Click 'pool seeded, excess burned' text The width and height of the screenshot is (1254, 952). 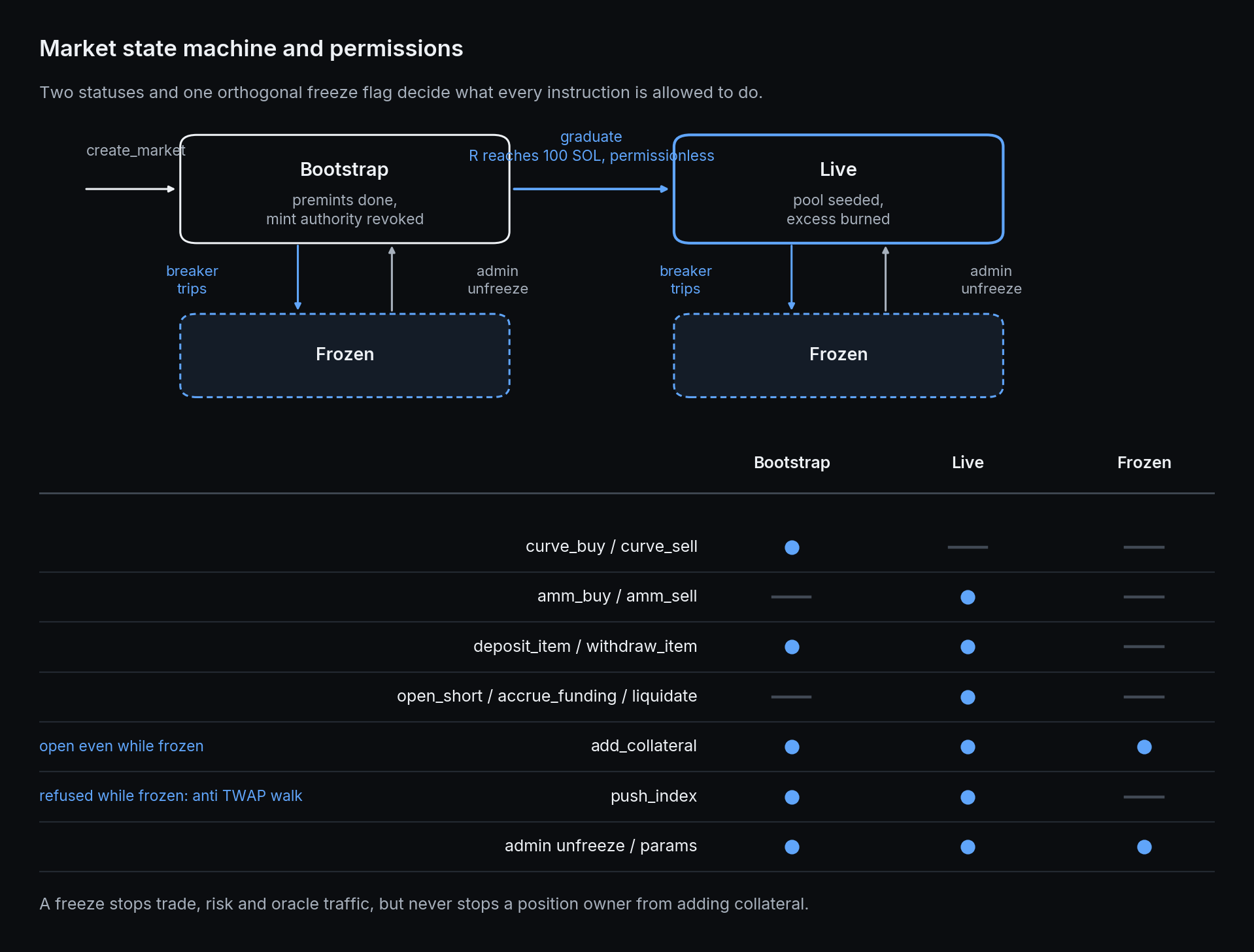[x=838, y=209]
